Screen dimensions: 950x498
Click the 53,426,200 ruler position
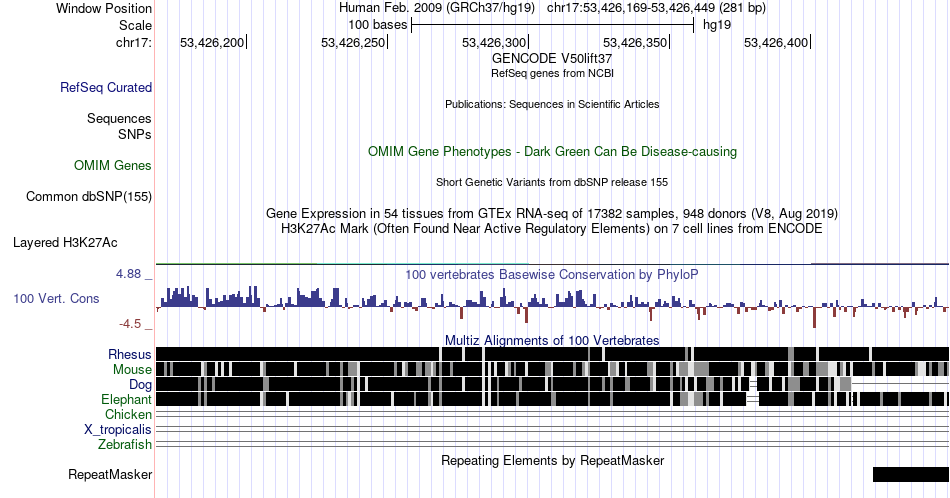pyautogui.click(x=212, y=42)
